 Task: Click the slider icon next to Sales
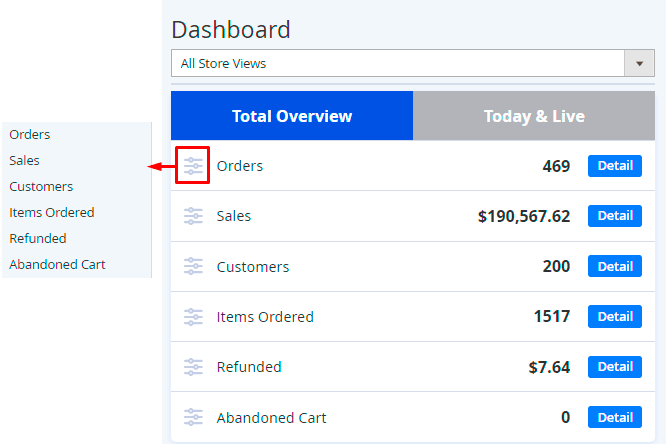193,216
